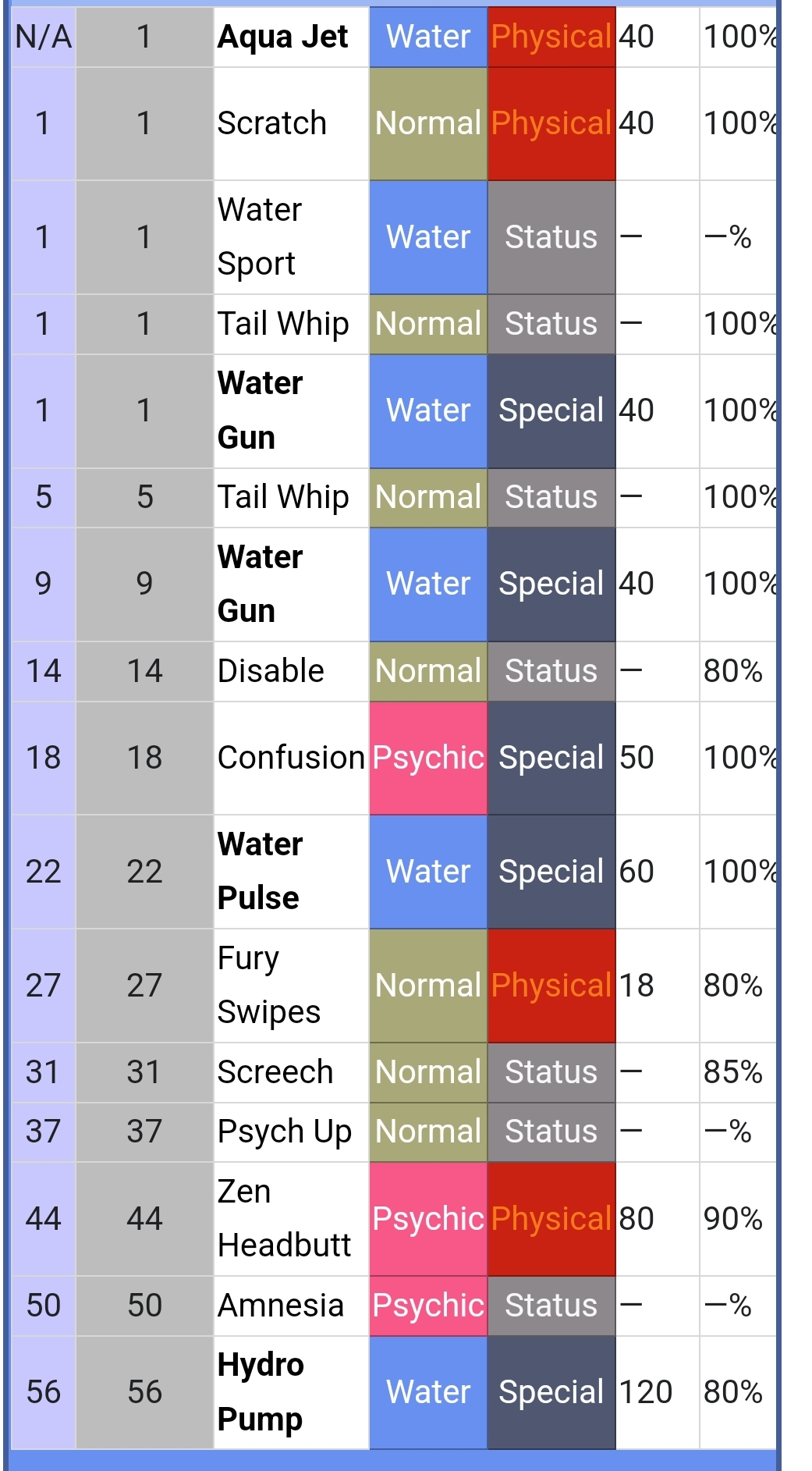Open the Psych Up move page
The height and width of the screenshot is (1471, 812).
pos(285,1132)
